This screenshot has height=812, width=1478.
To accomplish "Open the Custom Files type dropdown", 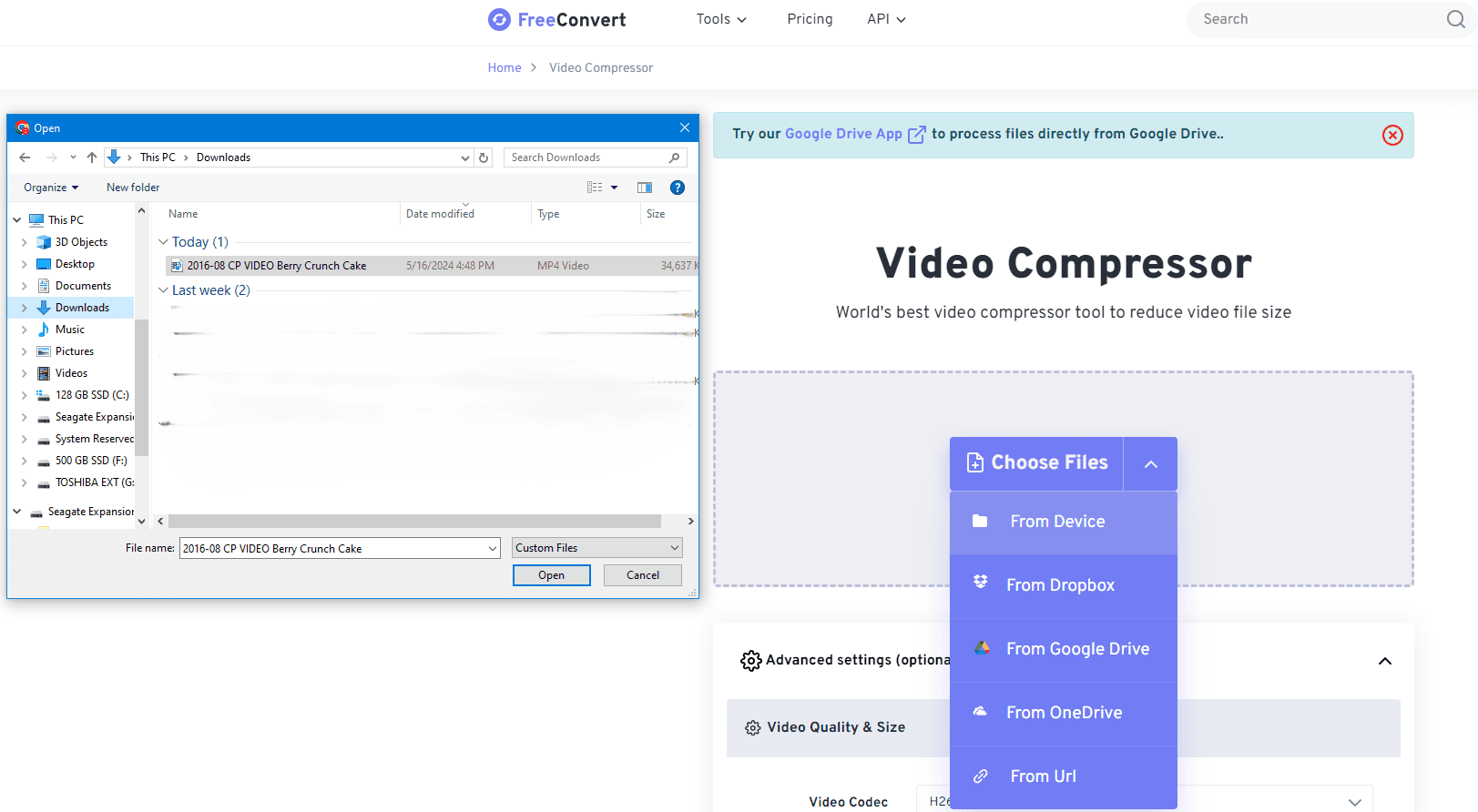I will pos(596,548).
